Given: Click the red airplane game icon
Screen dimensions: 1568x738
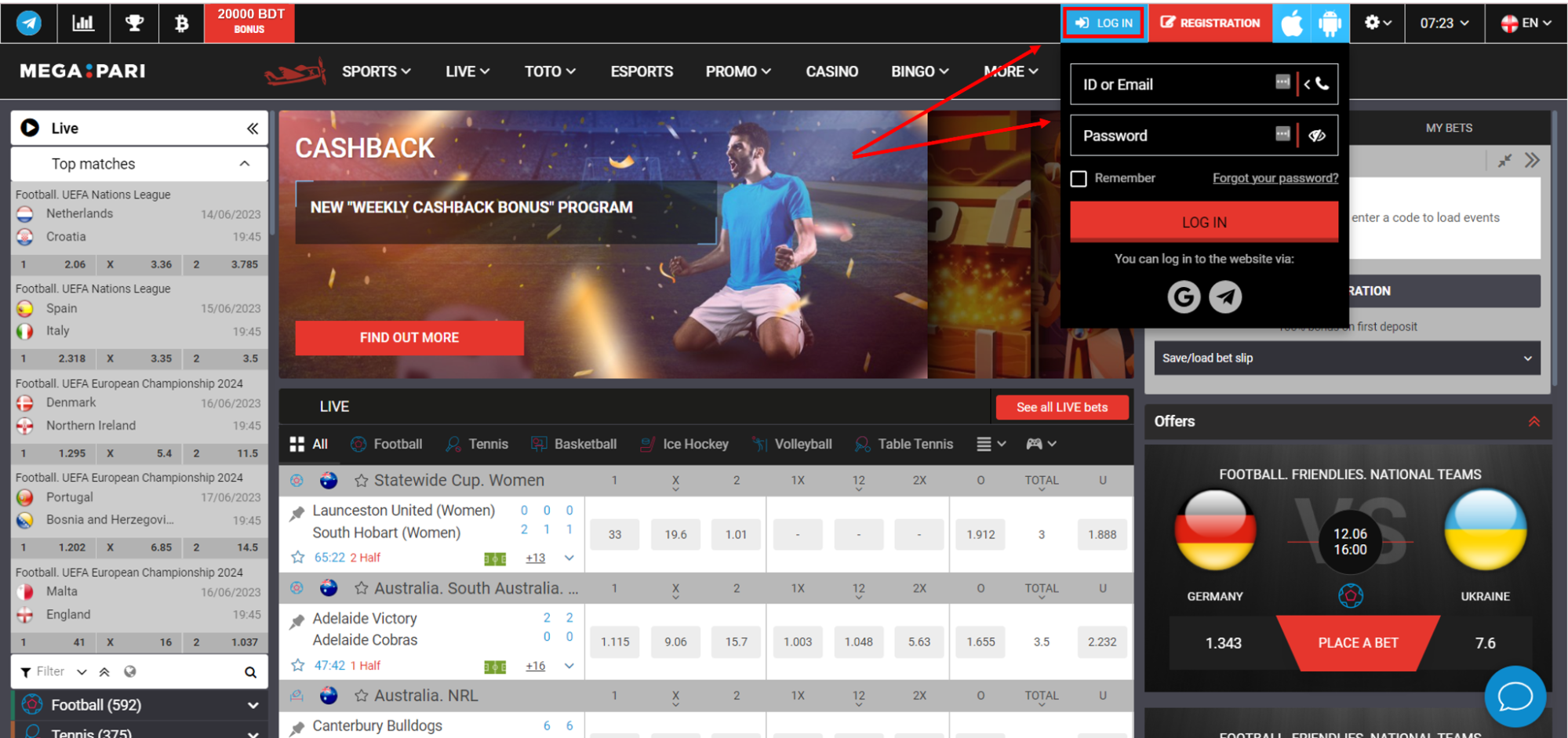Looking at the screenshot, I should pos(295,72).
